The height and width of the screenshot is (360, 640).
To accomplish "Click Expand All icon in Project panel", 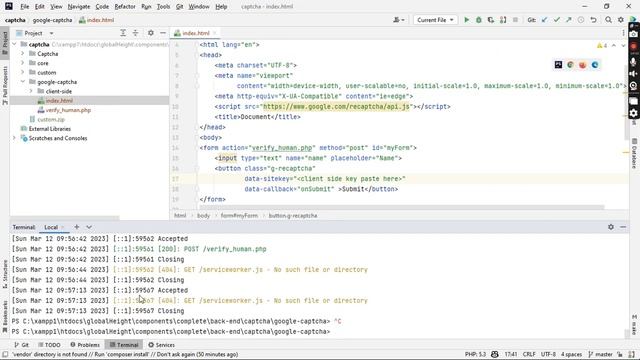I will click(123, 33).
